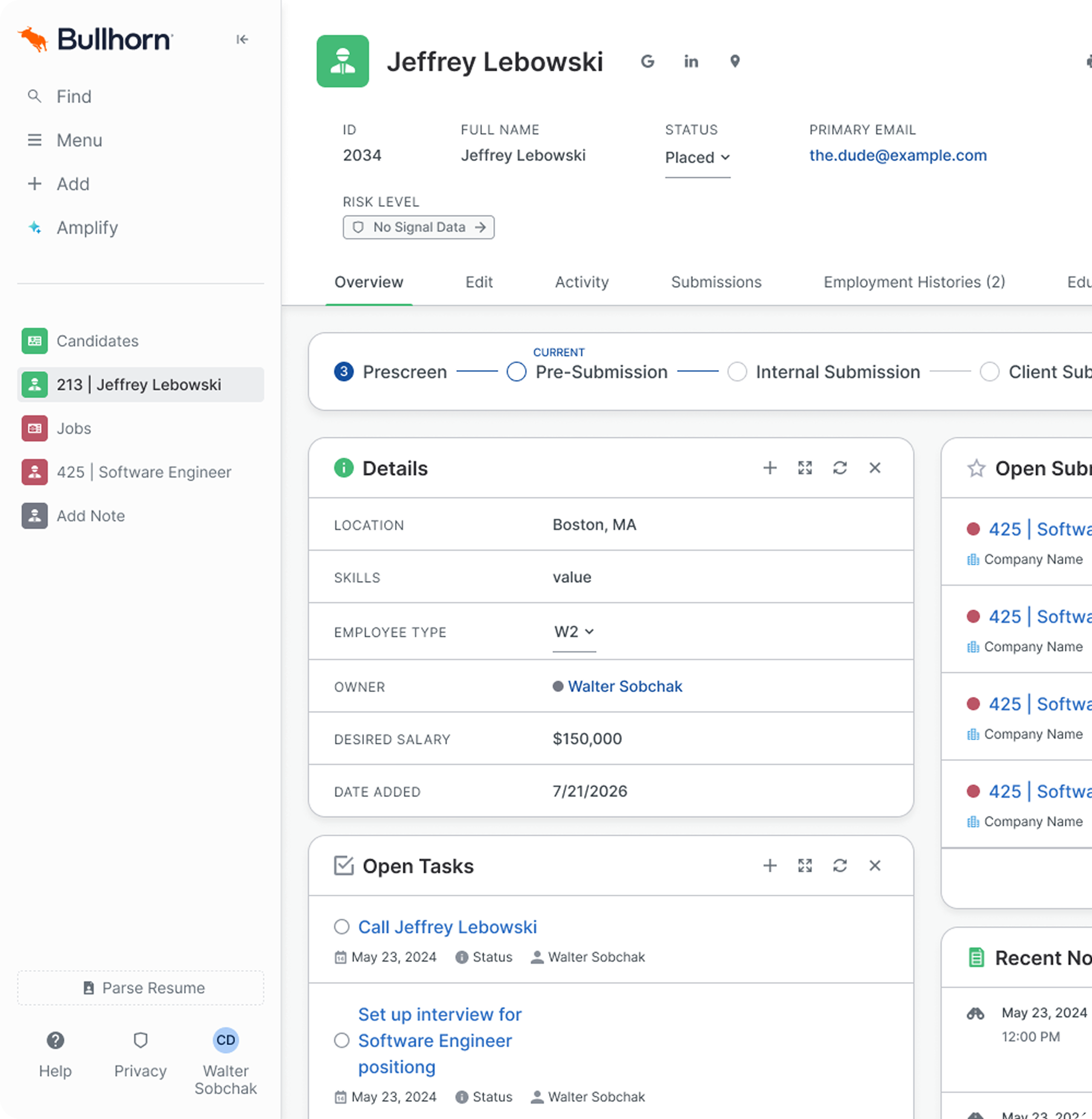Click the Open Tasks checklist icon

pyautogui.click(x=343, y=866)
